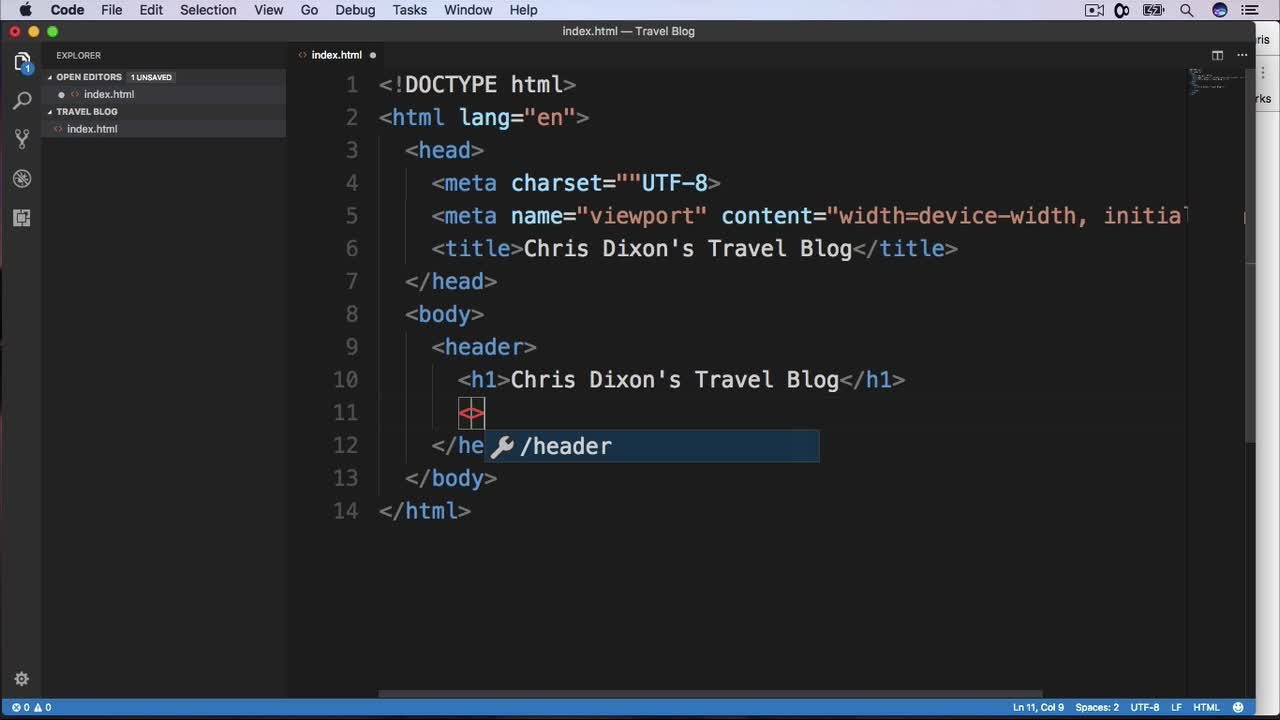
Task: Open the Explorer view in activity bar
Action: coord(22,62)
